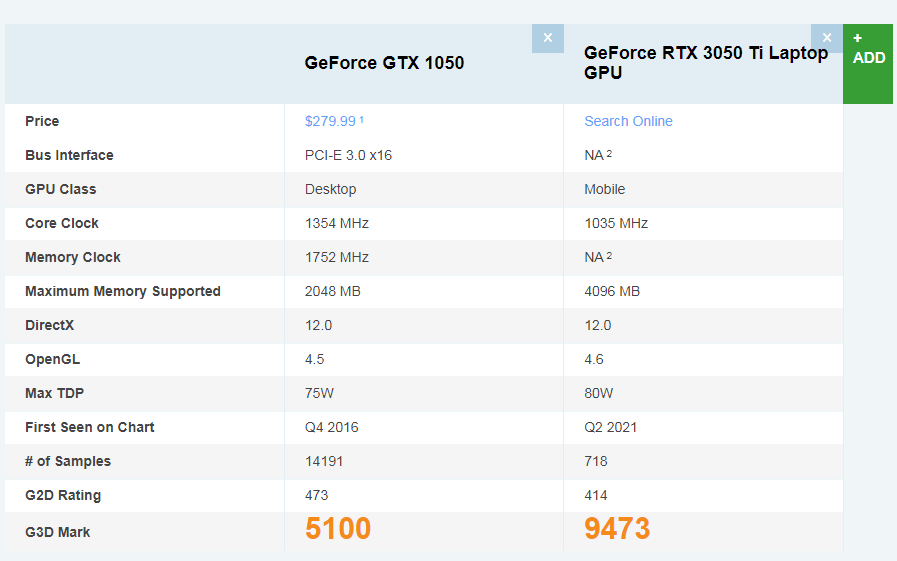Screen dimensions: 897x561
Task: Open the Search Online link
Action: [628, 121]
